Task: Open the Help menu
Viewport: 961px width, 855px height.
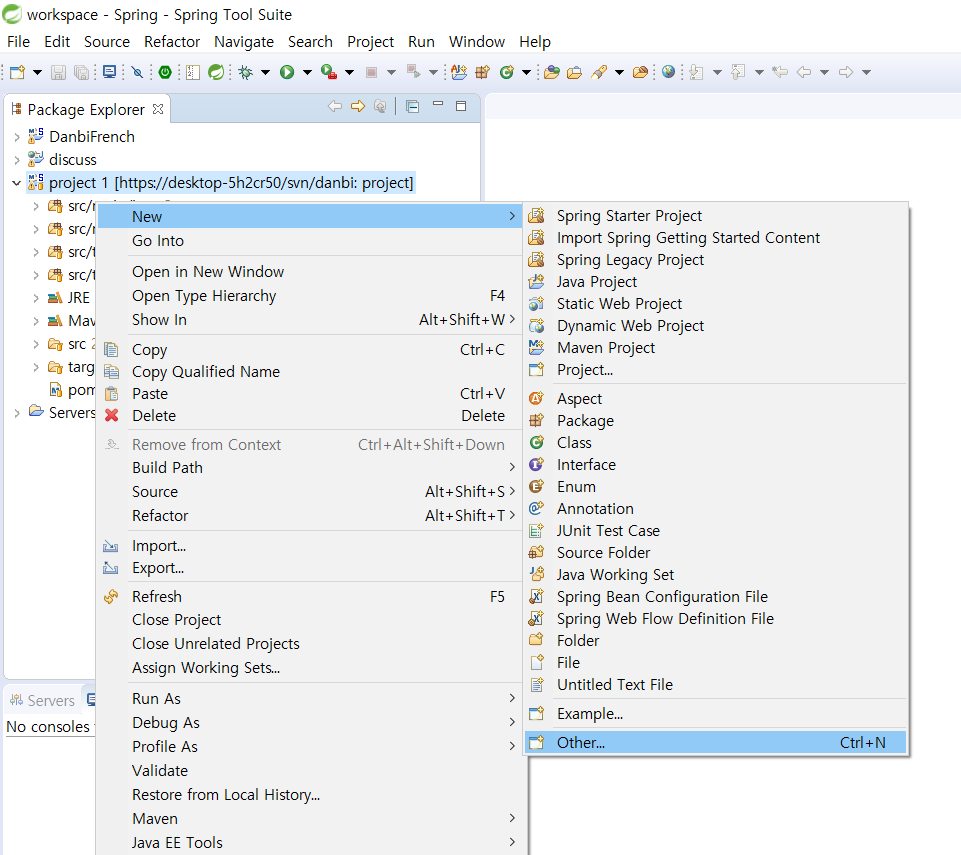Action: (x=535, y=42)
